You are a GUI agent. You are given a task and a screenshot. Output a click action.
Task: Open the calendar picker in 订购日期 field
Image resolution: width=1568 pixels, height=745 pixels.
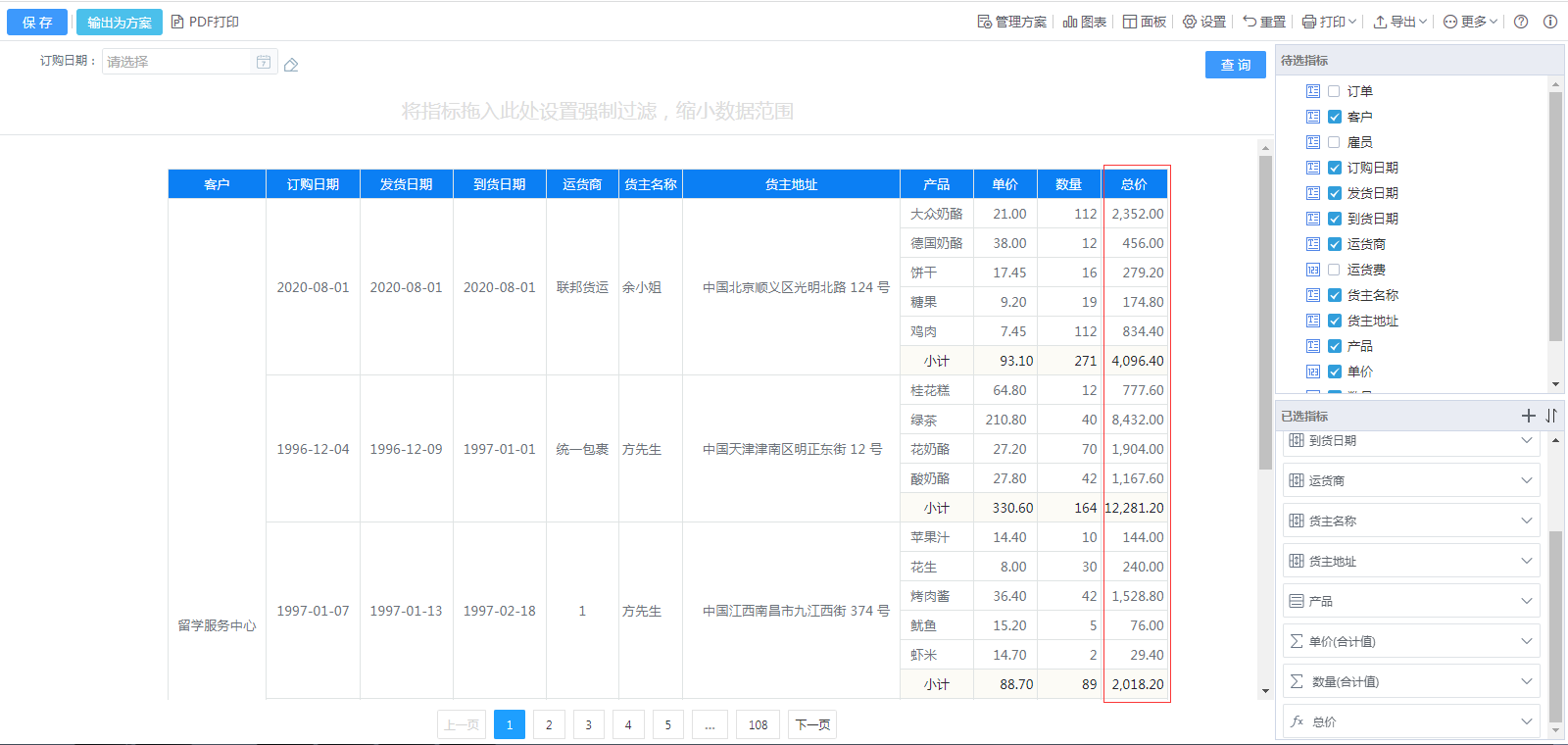(x=263, y=62)
